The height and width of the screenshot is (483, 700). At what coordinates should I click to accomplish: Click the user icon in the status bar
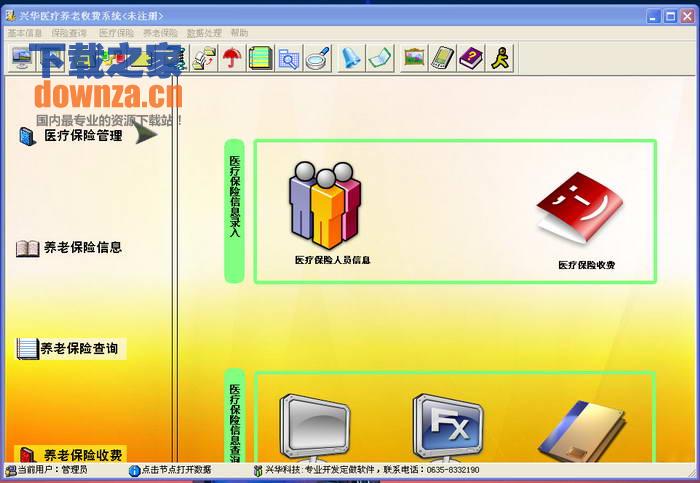[x=11, y=471]
